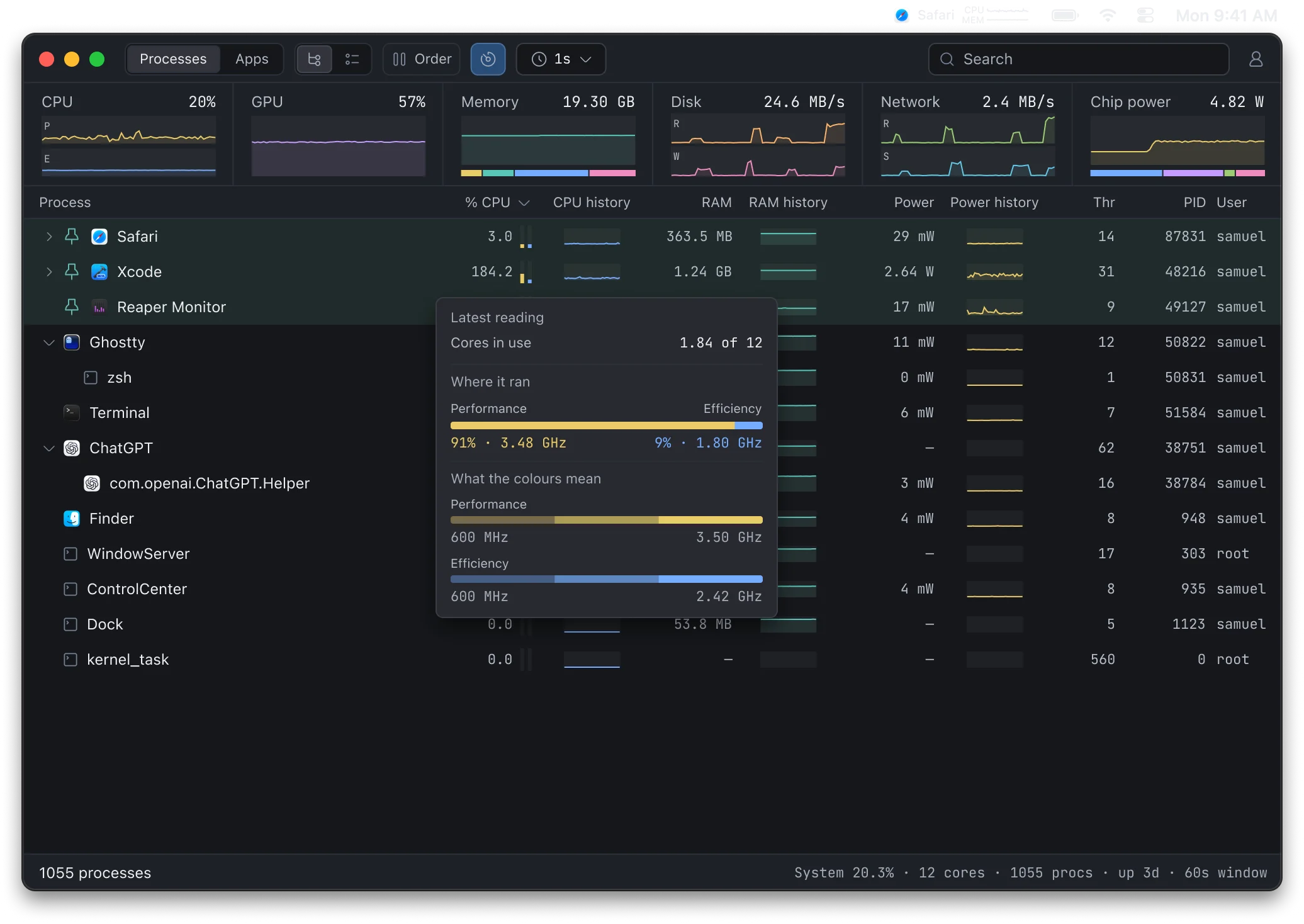Click the Performance/Efficiency split bar in popover
Viewport: 1304px width, 924px height.
pyautogui.click(x=607, y=425)
